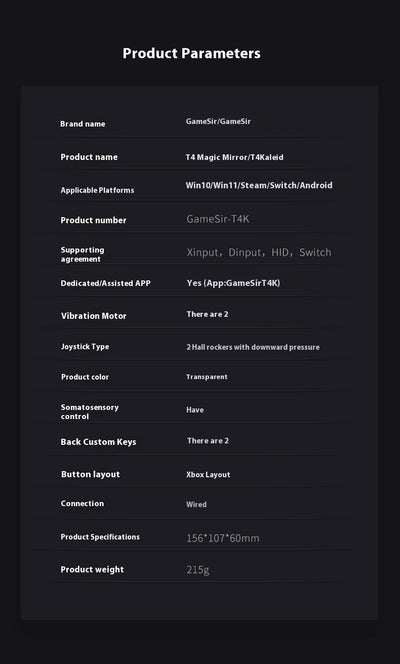Select the Joystick Type label
The image size is (400, 664).
click(x=85, y=347)
